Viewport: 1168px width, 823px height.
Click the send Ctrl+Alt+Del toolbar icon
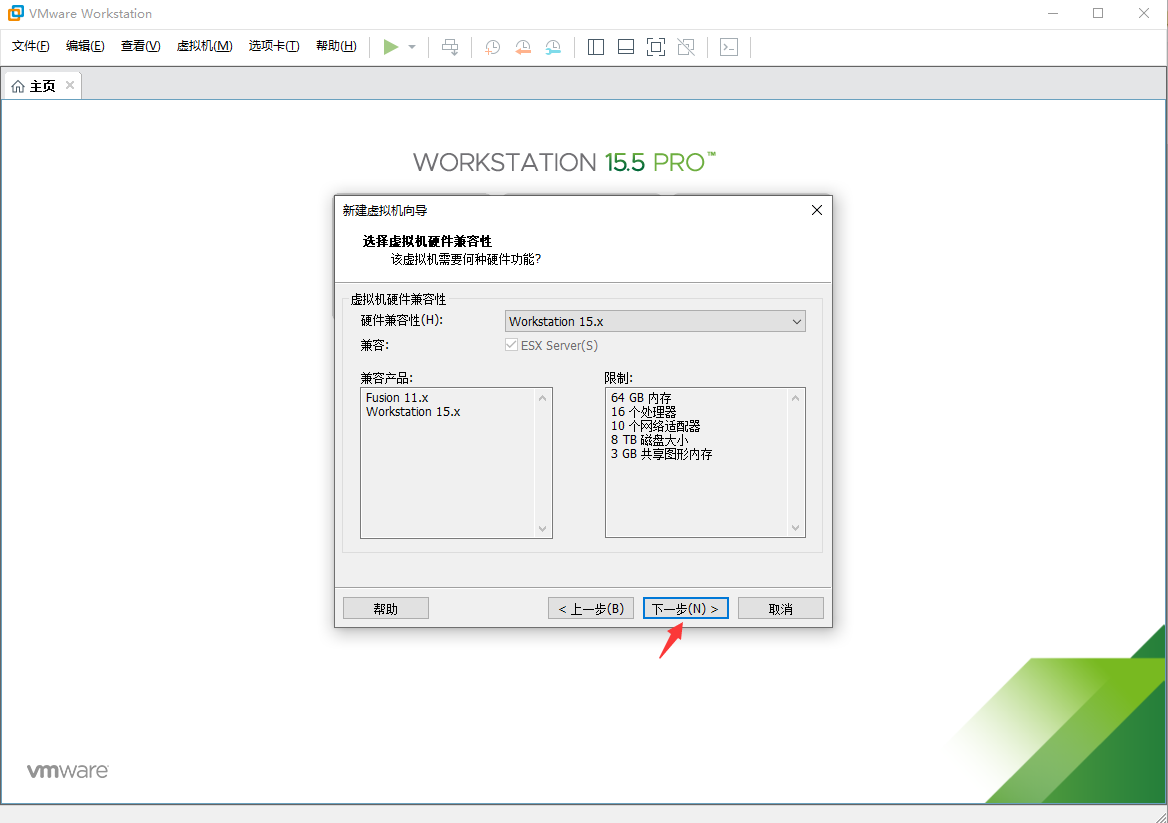pos(450,47)
